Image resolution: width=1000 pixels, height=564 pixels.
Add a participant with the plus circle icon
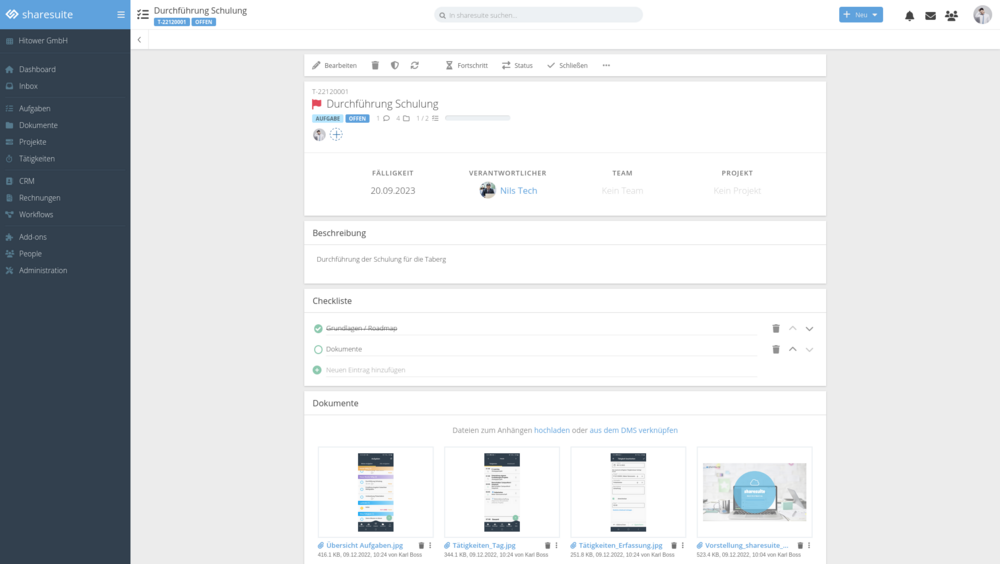336,135
